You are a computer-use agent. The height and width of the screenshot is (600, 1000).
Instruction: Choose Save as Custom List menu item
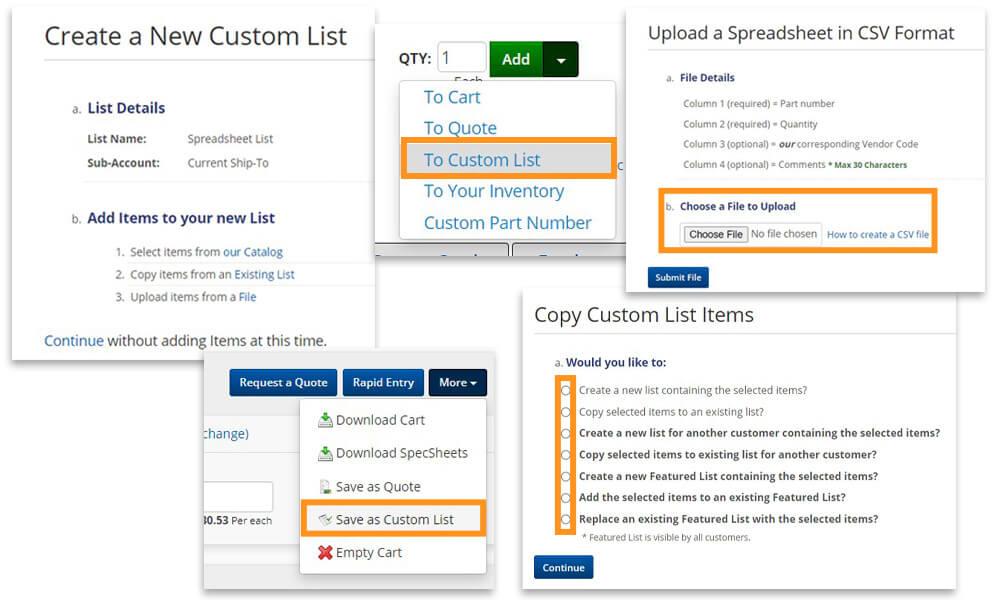pyautogui.click(x=394, y=520)
